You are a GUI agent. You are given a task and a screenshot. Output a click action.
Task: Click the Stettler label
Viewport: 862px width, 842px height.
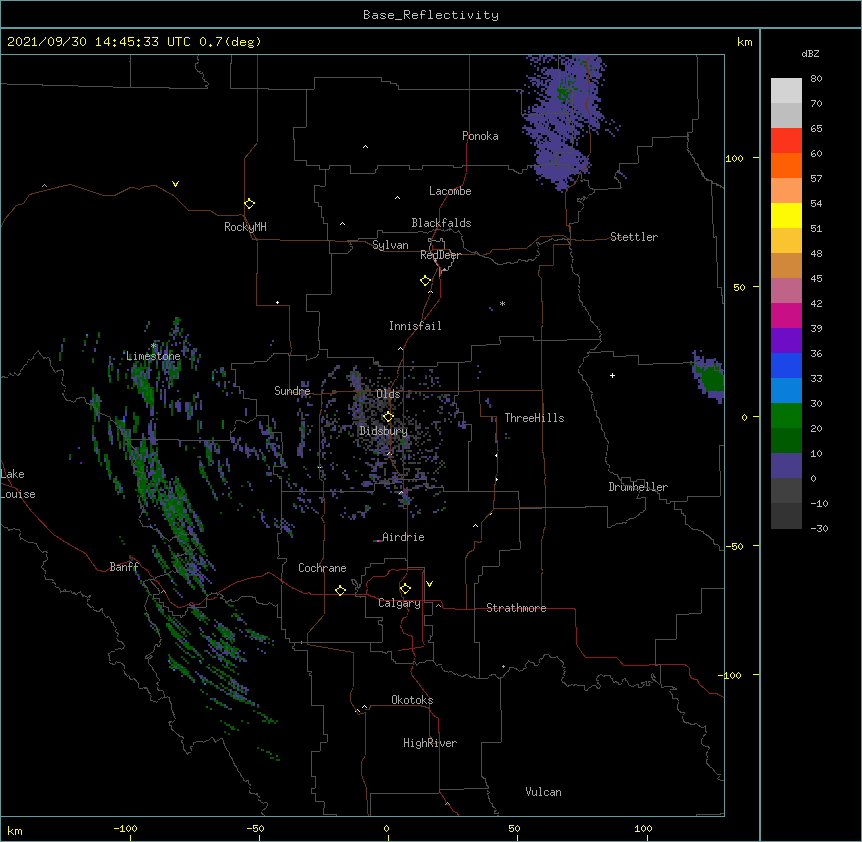pos(634,237)
